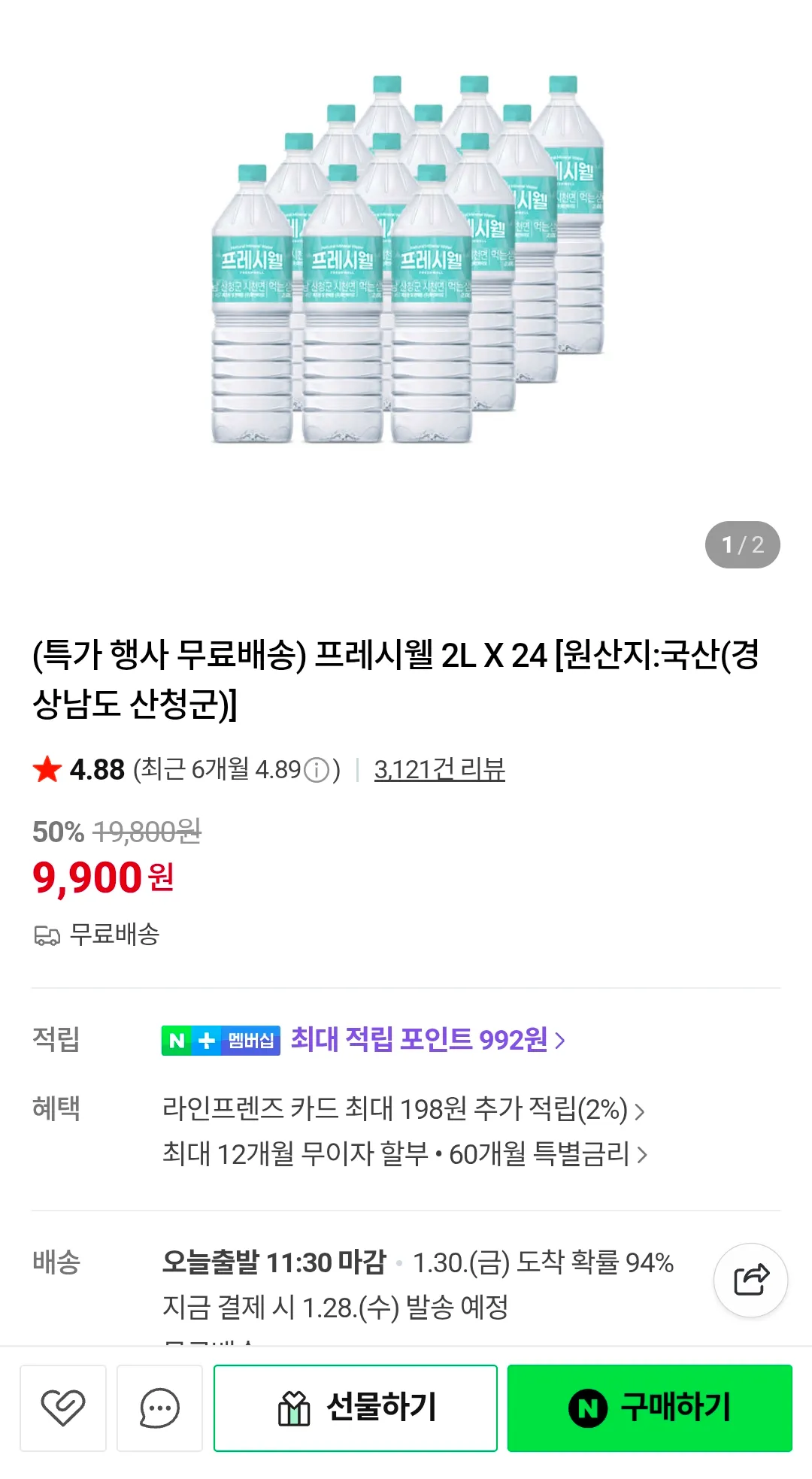Screen dimensions: 812x1479
Task: Expand the Line Friends card benefit
Action: coord(403,1110)
